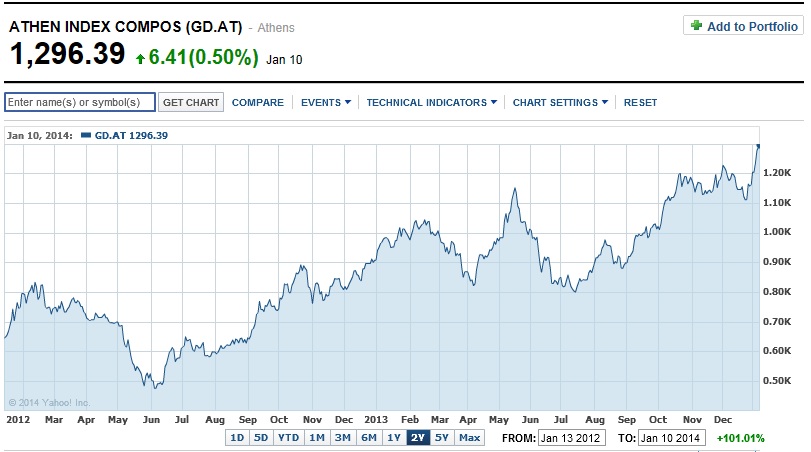Expand the TECHNICAL INDICATORS dropdown

(431, 102)
